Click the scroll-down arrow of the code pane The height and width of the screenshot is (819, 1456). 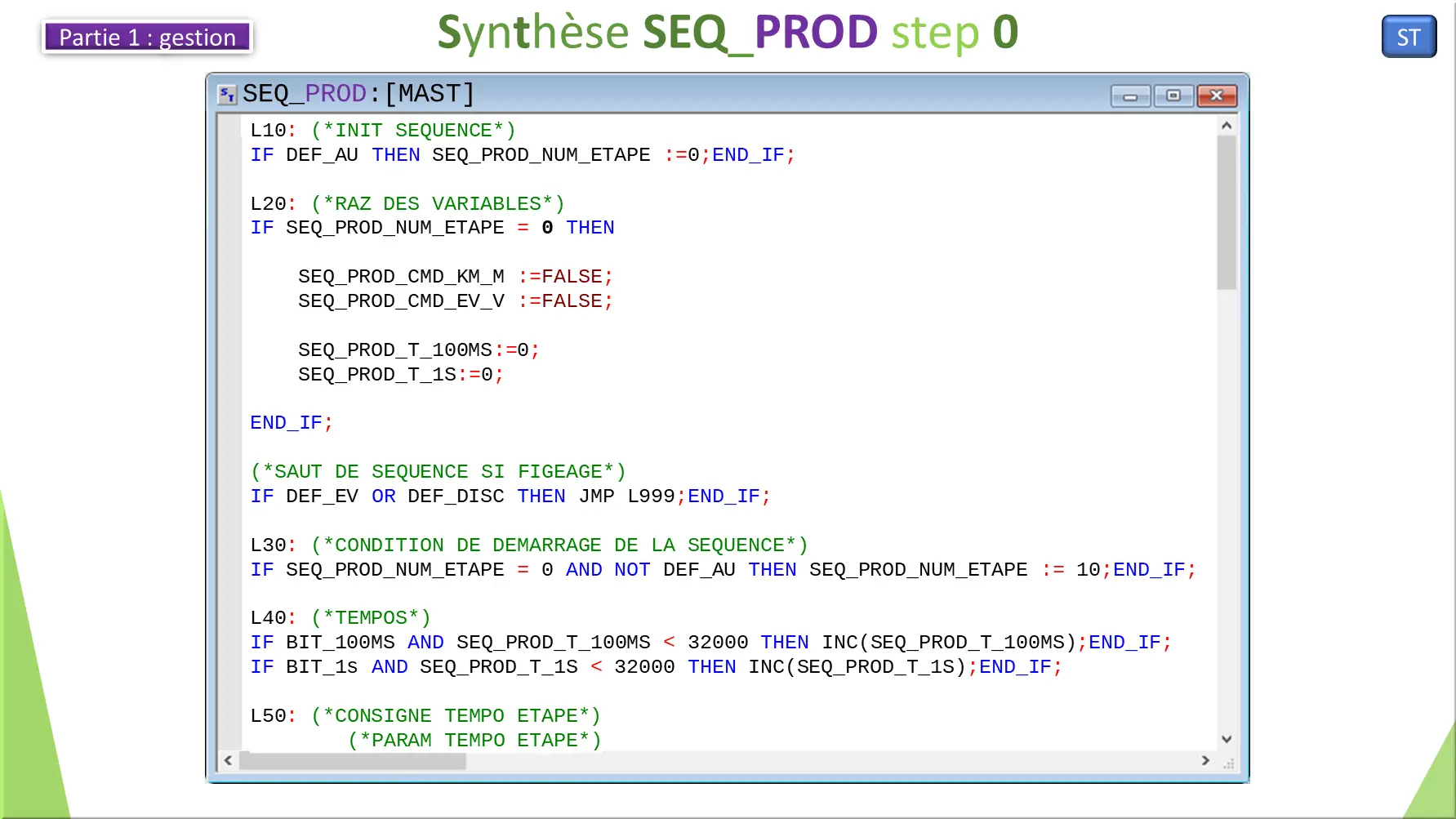1227,738
